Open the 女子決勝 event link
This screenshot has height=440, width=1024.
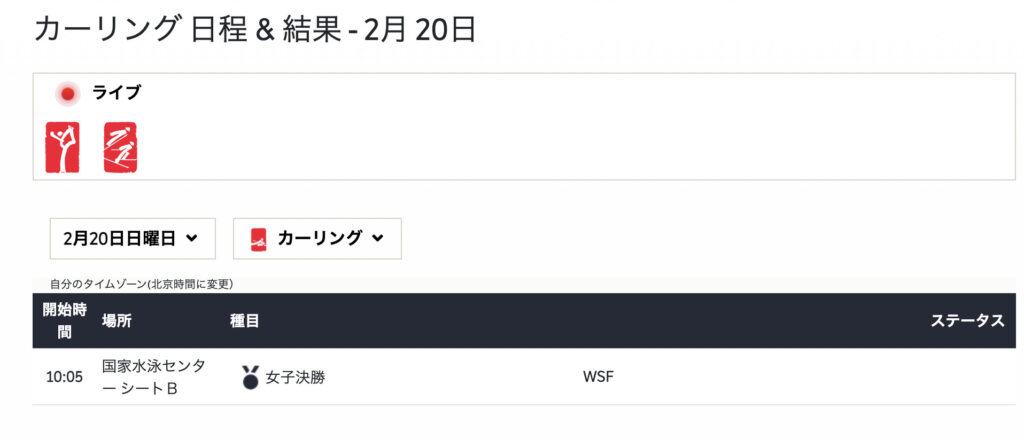coord(295,377)
